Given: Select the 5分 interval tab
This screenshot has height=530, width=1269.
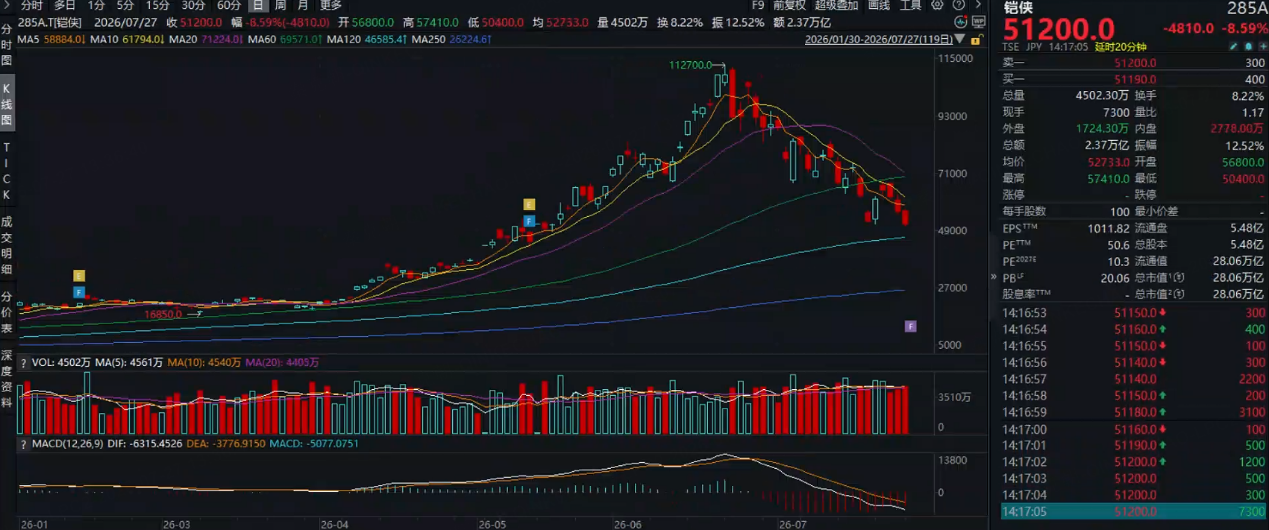Looking at the screenshot, I should click(x=125, y=5).
